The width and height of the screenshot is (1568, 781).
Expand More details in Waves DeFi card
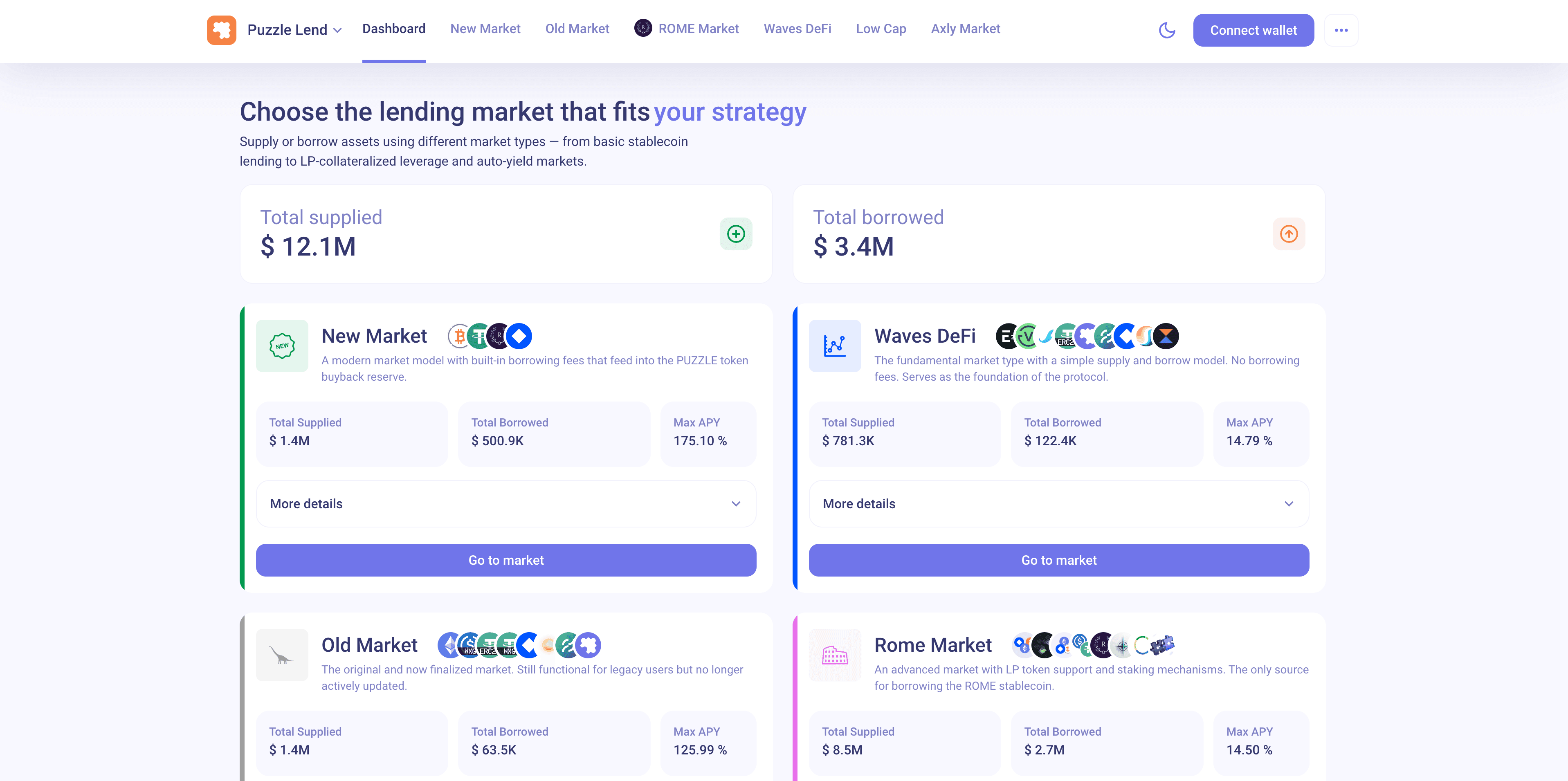pyautogui.click(x=1058, y=503)
